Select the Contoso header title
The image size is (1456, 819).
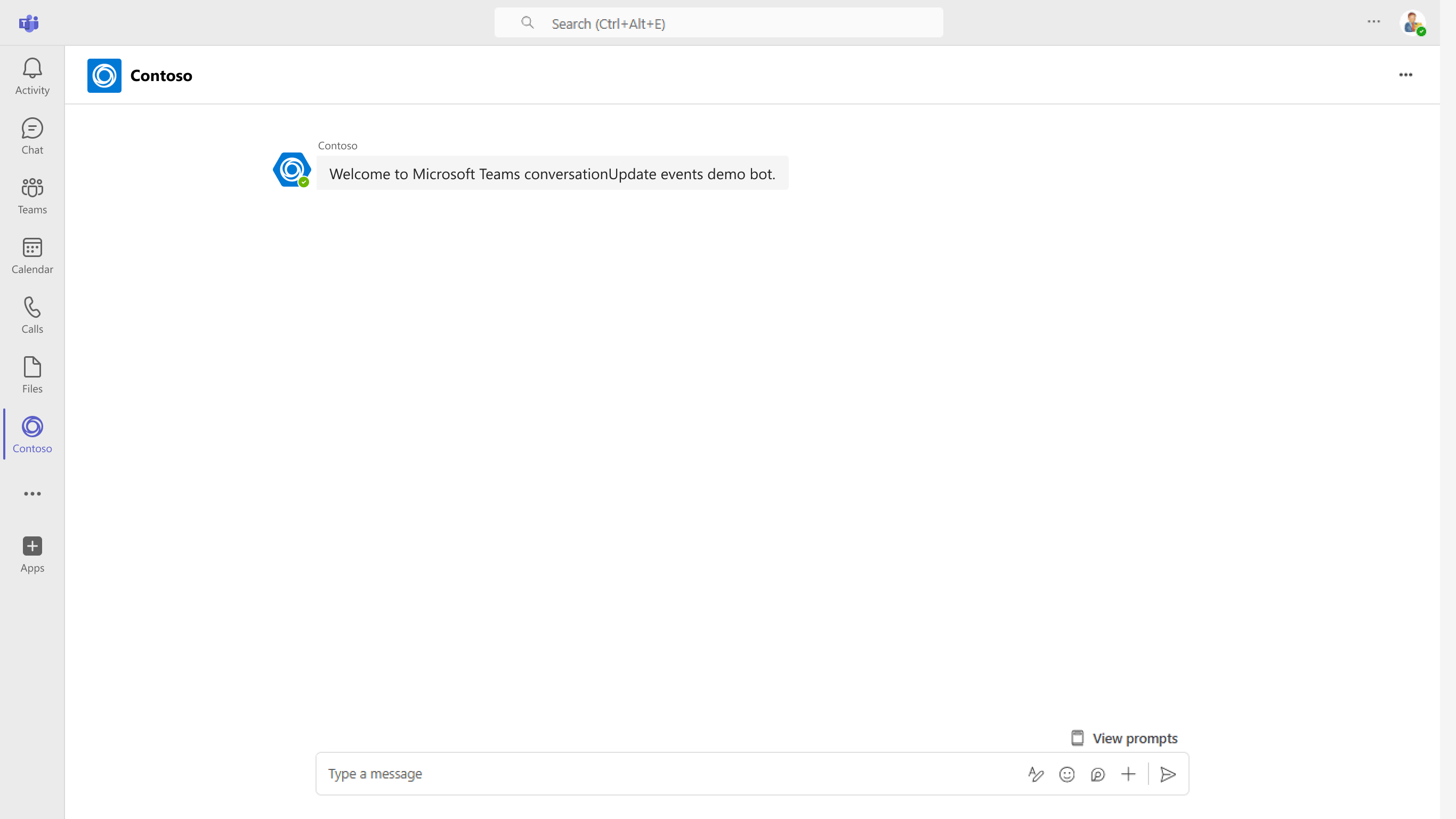click(x=161, y=75)
